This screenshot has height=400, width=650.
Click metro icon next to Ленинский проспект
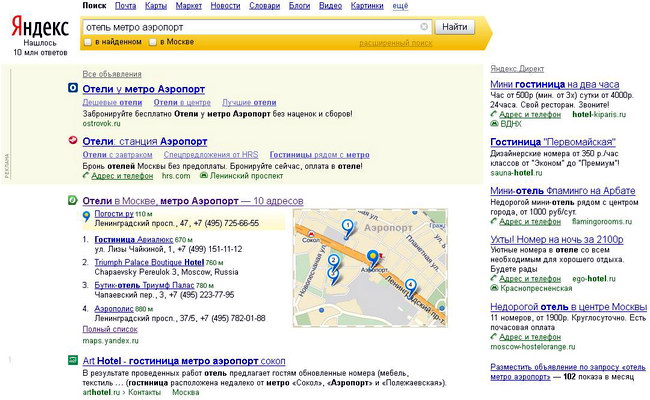pyautogui.click(x=204, y=175)
